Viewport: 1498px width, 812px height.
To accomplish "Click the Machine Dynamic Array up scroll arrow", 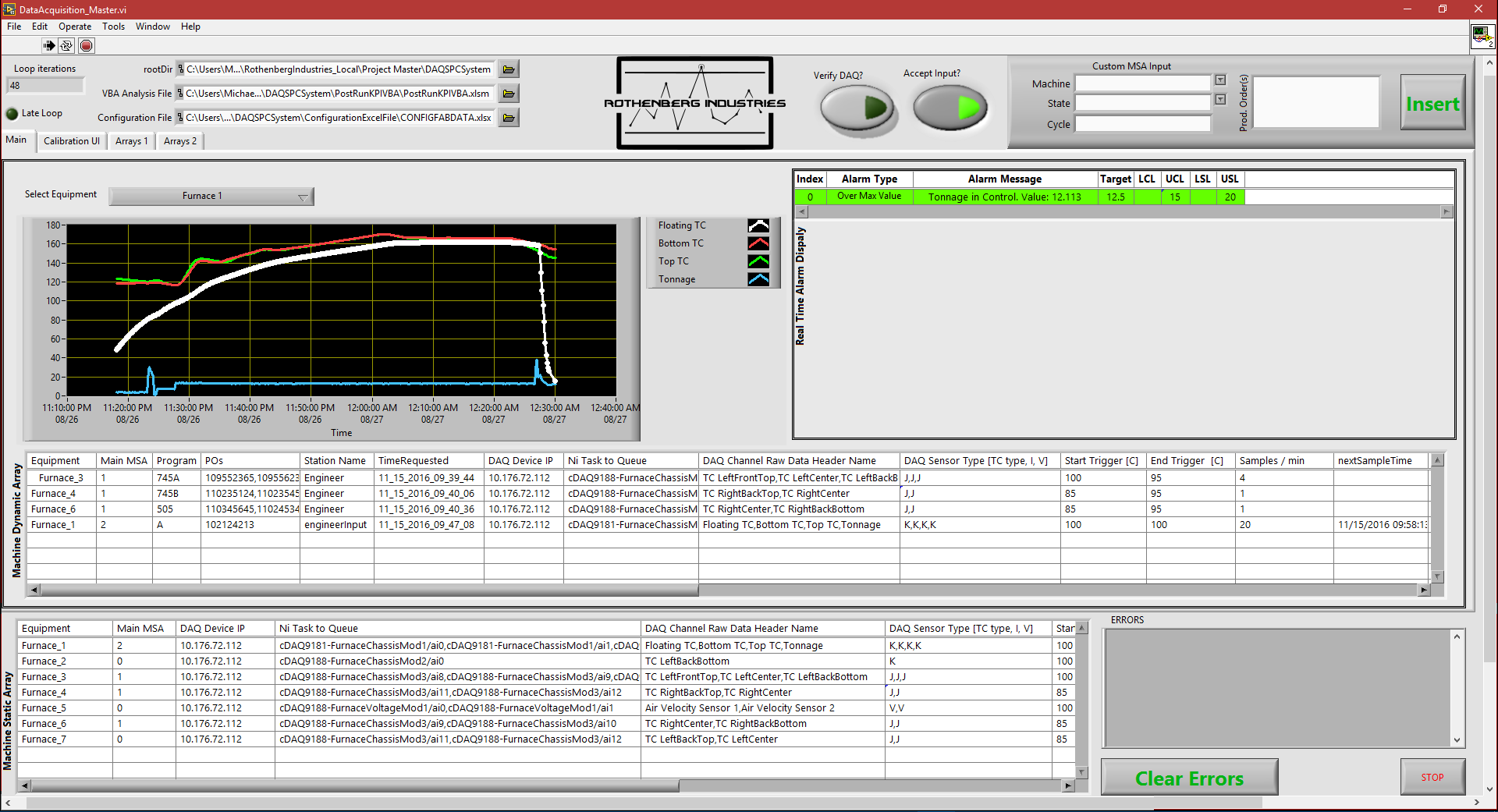I will coord(1437,460).
